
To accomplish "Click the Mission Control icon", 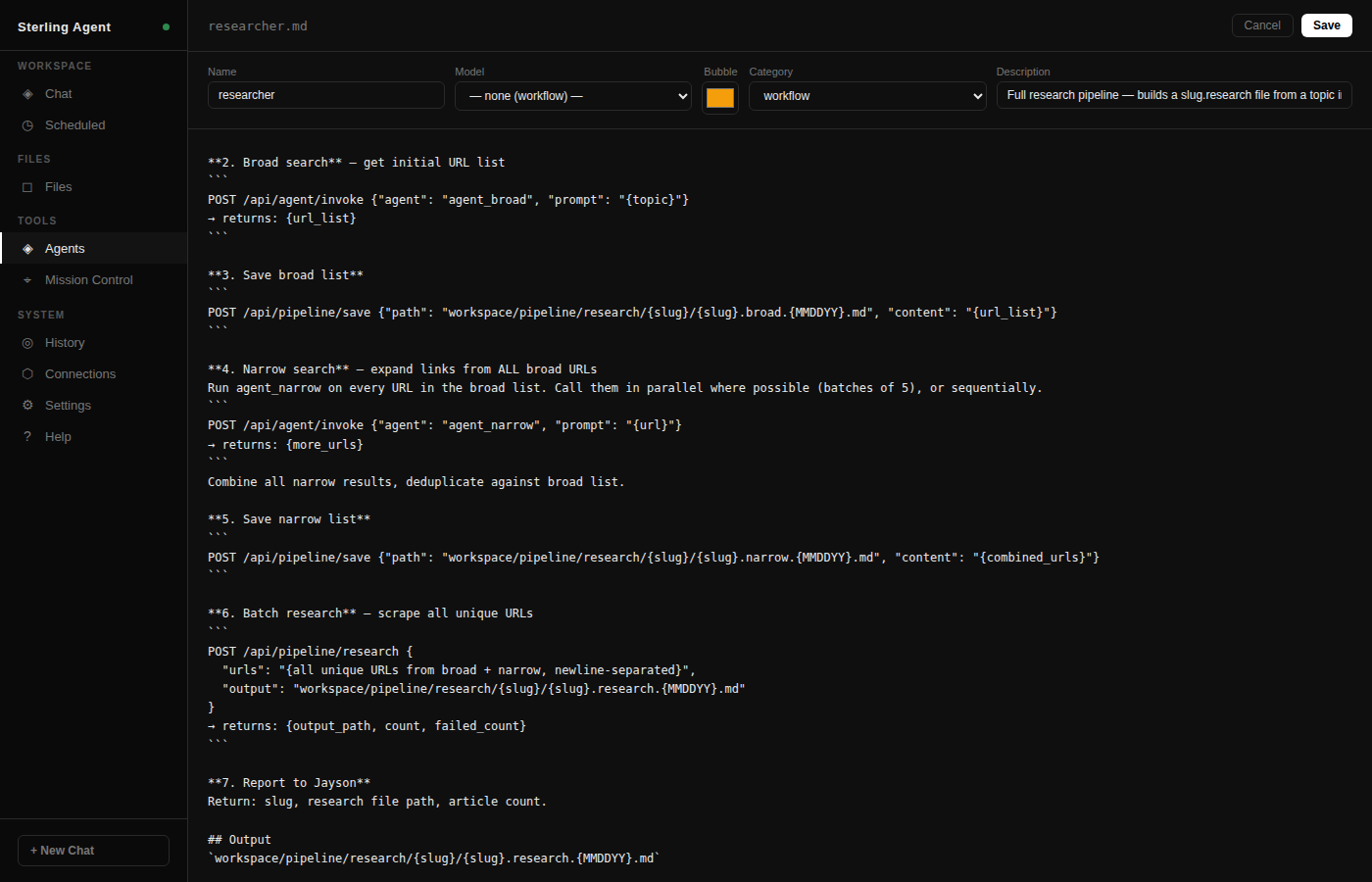I will click(27, 280).
